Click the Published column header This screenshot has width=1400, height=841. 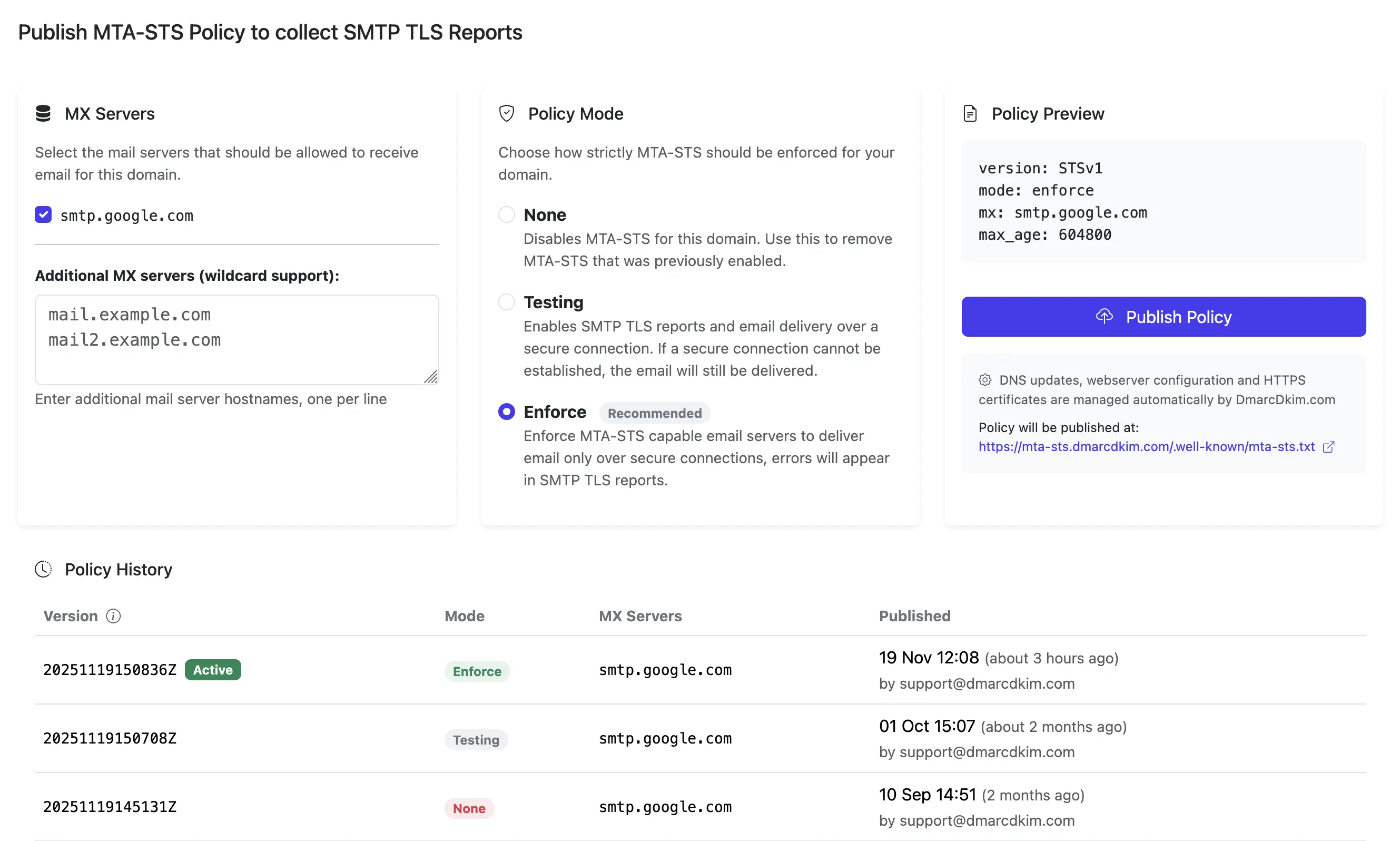(x=915, y=616)
